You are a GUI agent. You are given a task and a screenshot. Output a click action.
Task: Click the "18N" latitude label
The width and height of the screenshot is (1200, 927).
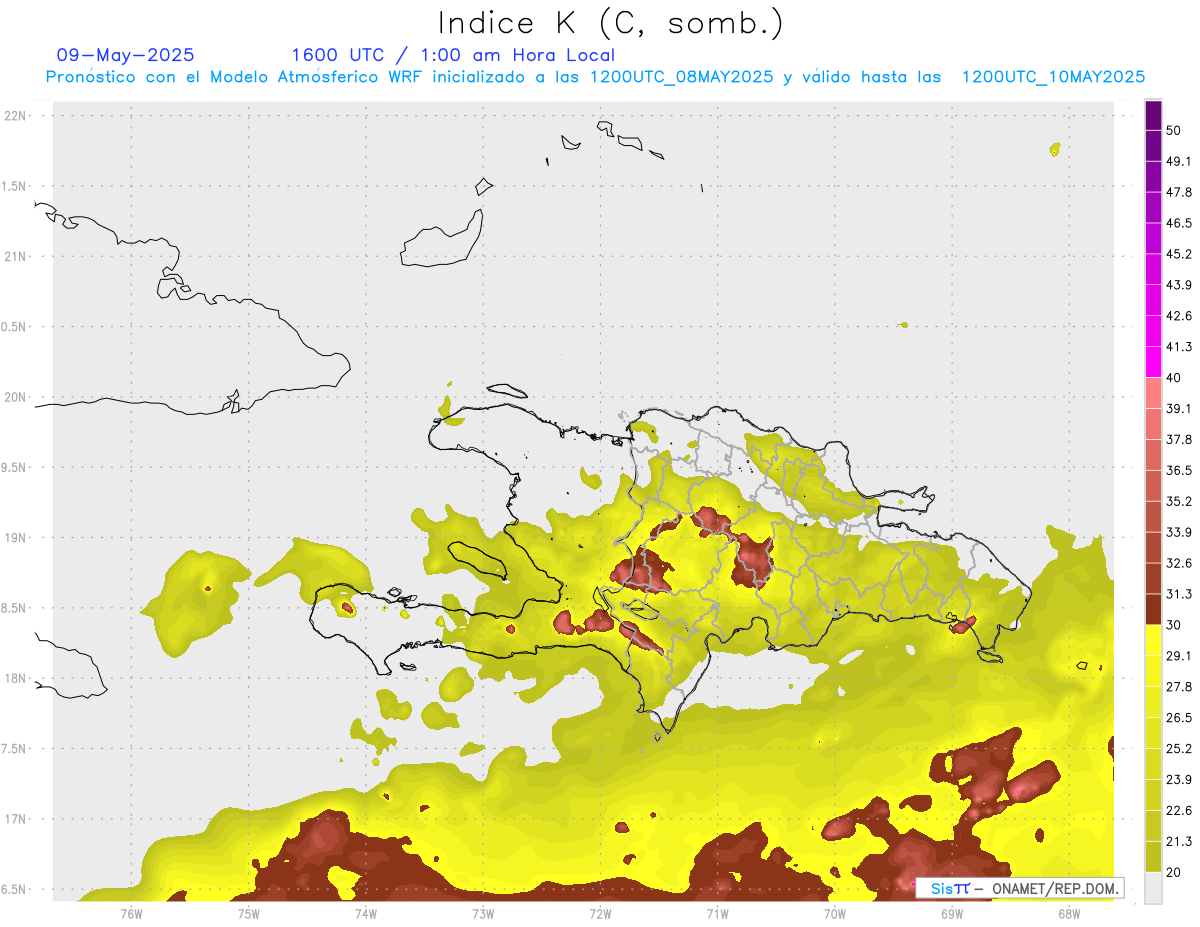click(15, 678)
